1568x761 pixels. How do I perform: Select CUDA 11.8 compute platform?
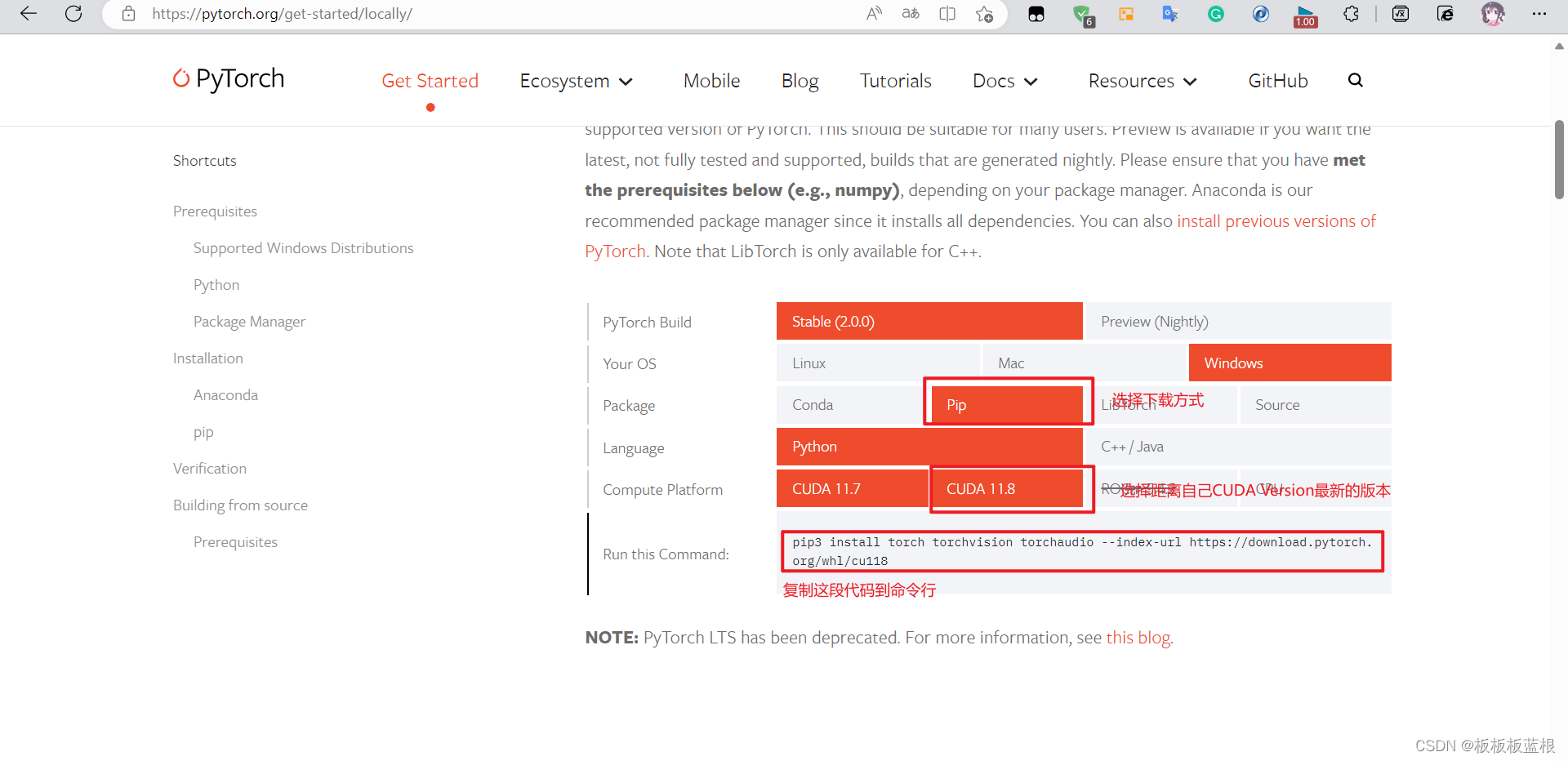1007,488
